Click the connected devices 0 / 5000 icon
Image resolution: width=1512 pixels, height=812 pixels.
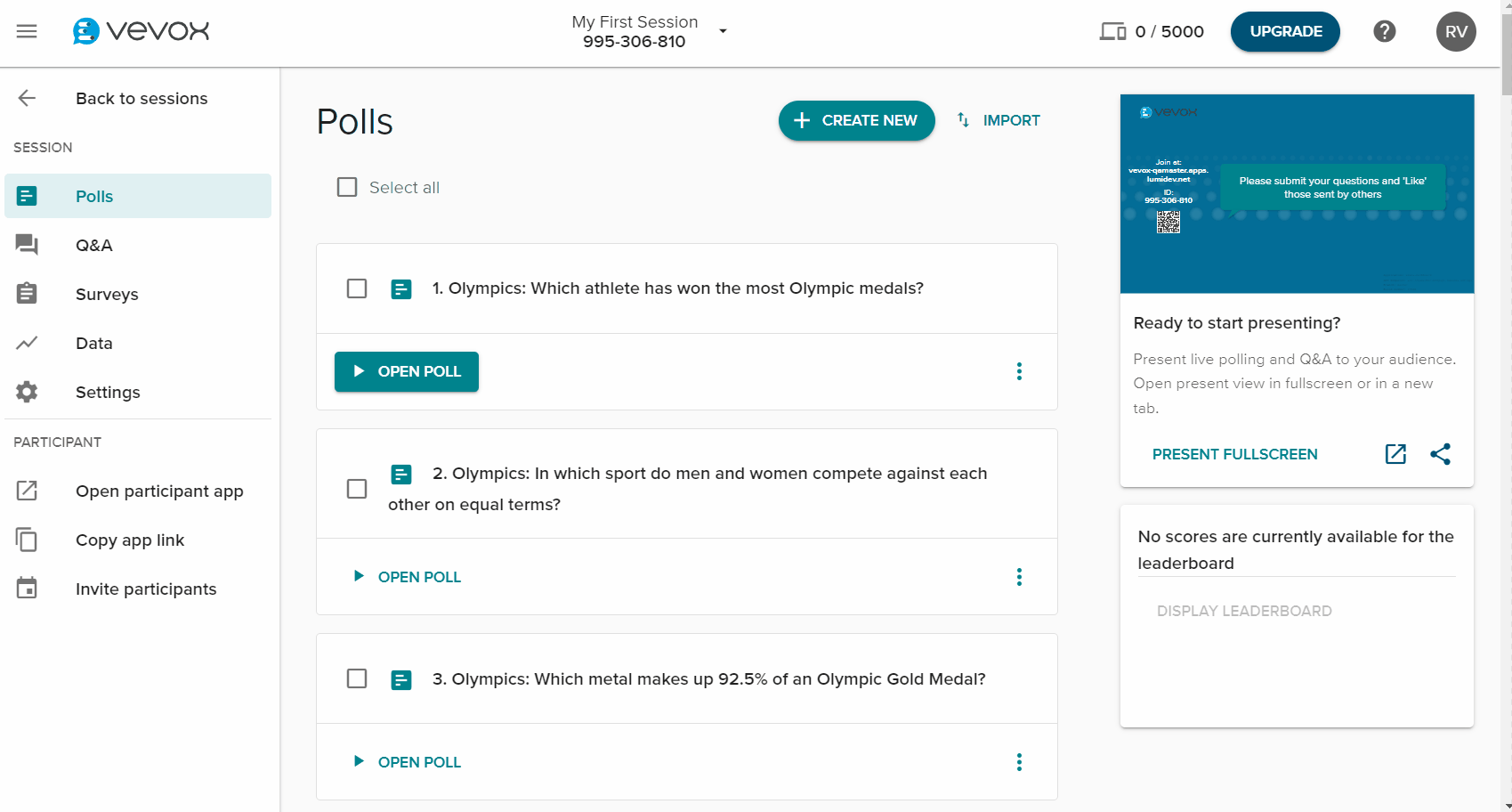[x=1112, y=32]
